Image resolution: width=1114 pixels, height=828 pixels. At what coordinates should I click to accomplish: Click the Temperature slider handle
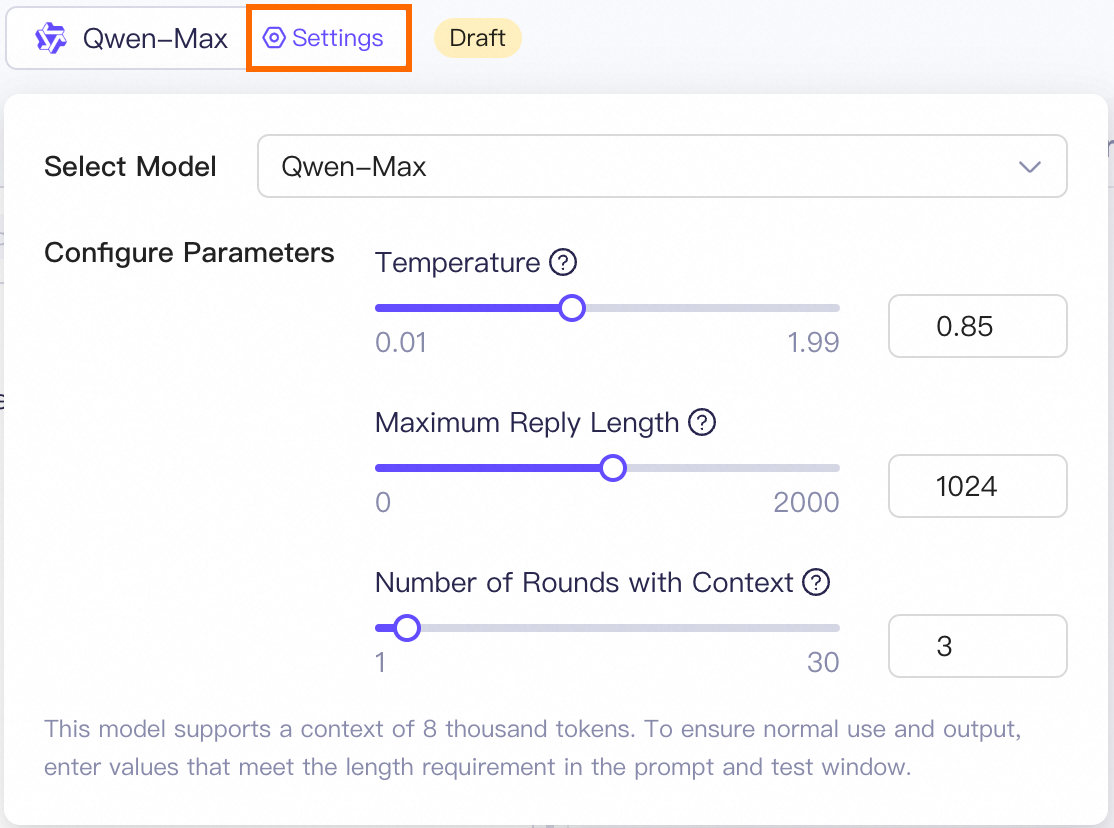click(572, 308)
